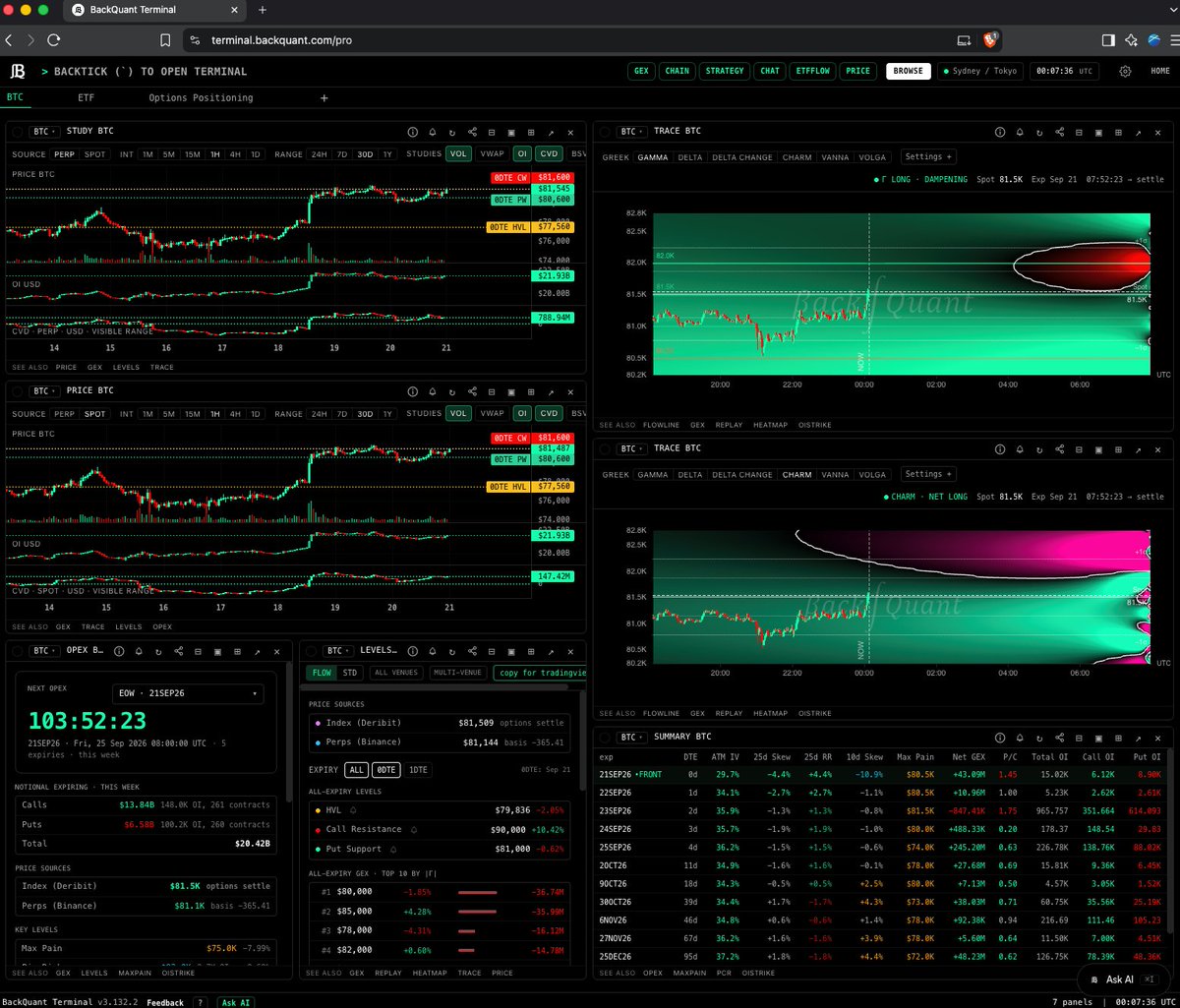Open info for the STUDY BTC panel

[414, 132]
